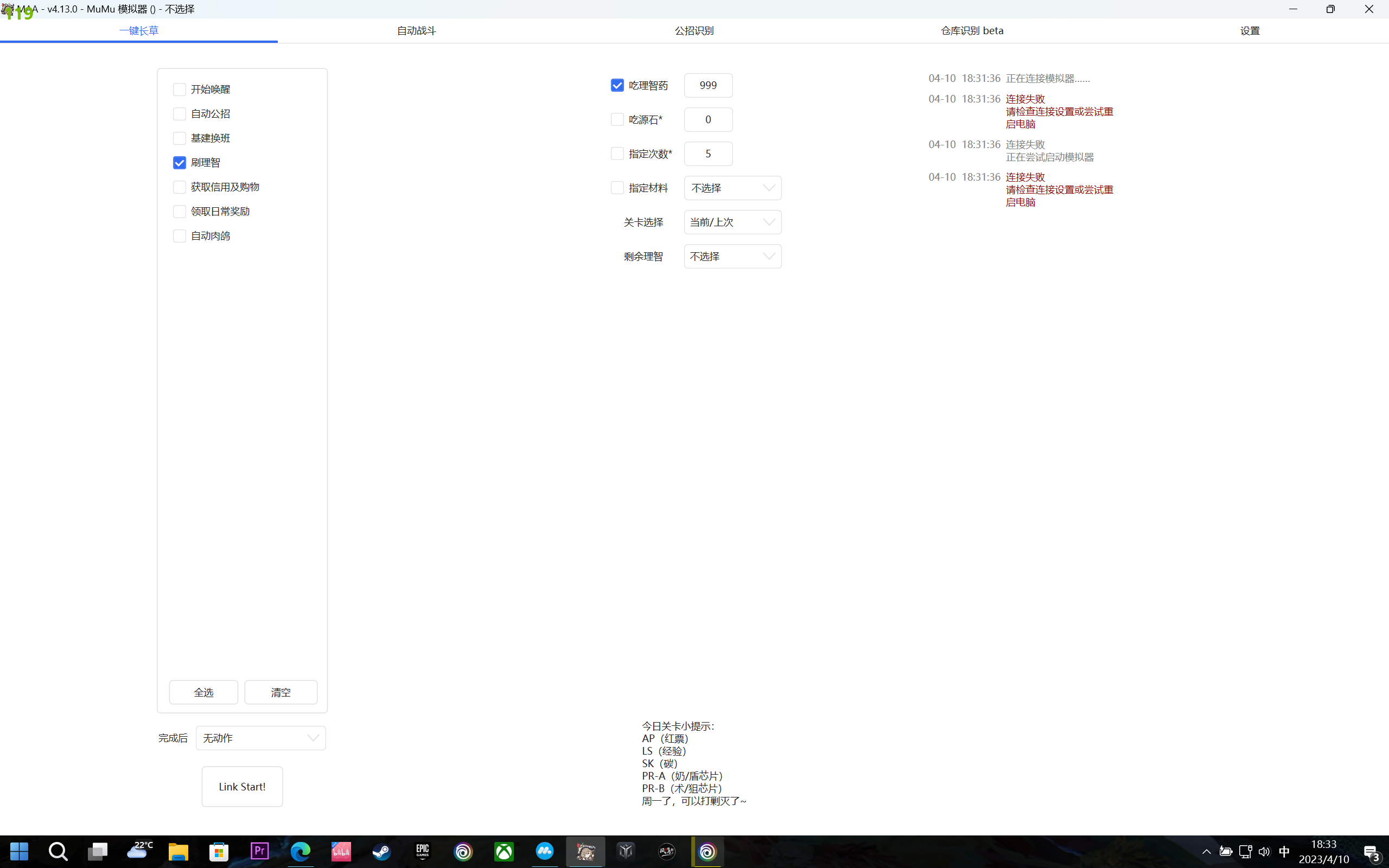Open the Xbox app from the taskbar

[x=504, y=852]
